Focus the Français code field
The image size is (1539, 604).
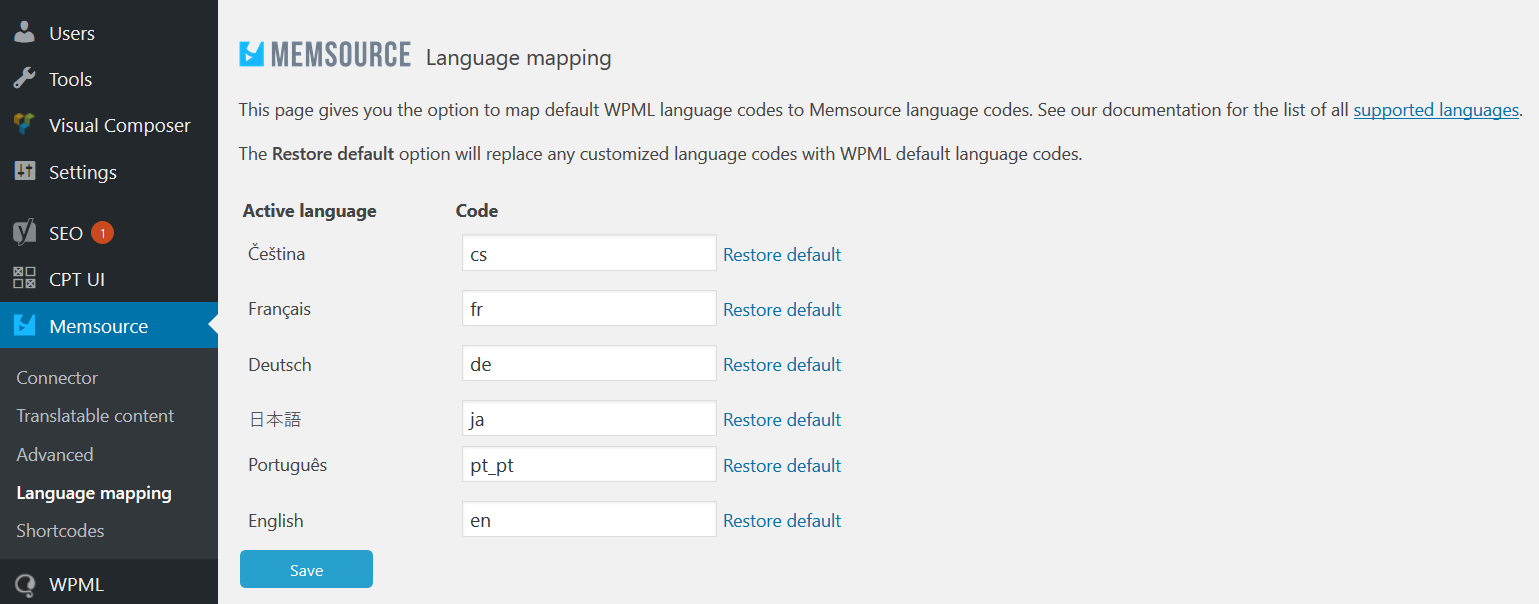[589, 308]
